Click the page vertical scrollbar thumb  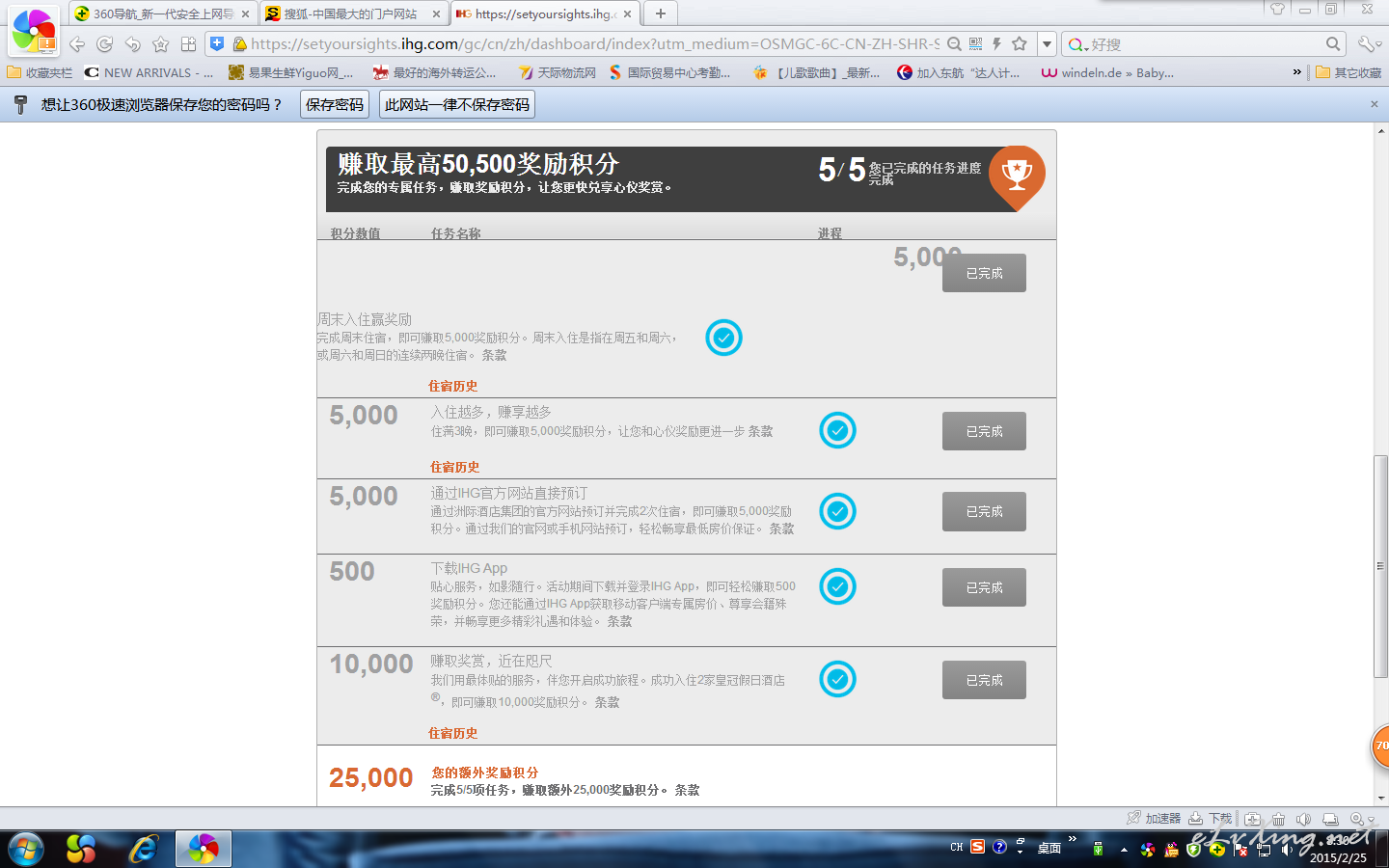coord(1381,565)
